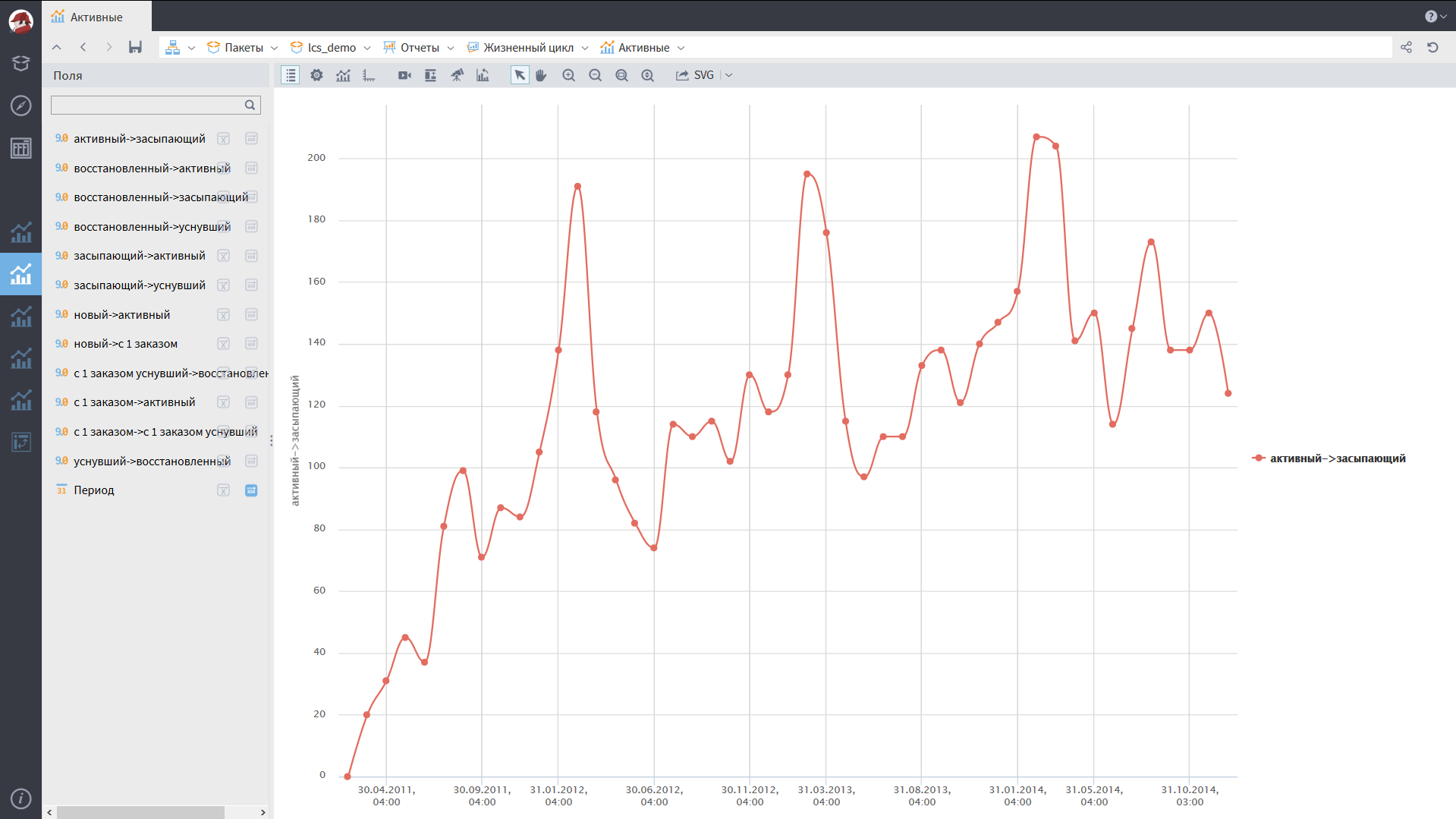1456x819 pixels.
Task: Open the packages box sidebar icon
Action: [20, 63]
